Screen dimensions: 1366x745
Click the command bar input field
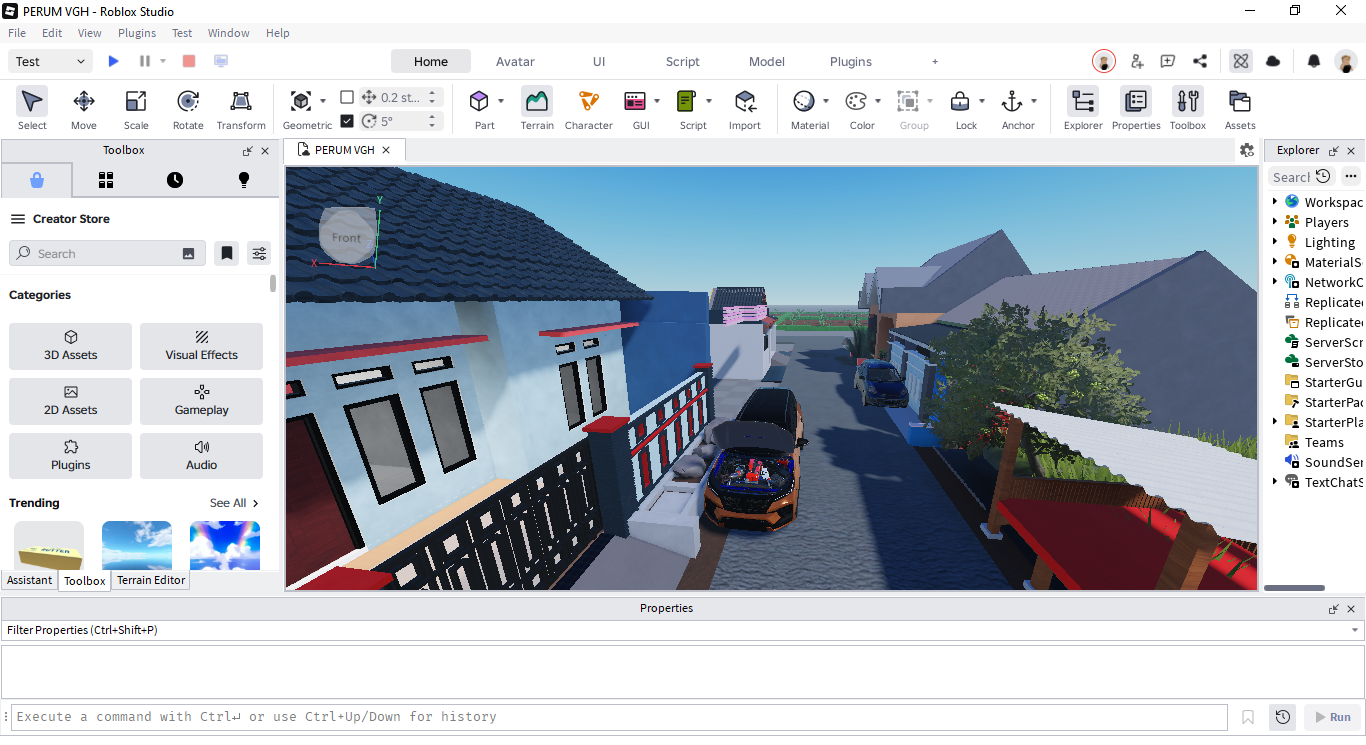tap(619, 717)
